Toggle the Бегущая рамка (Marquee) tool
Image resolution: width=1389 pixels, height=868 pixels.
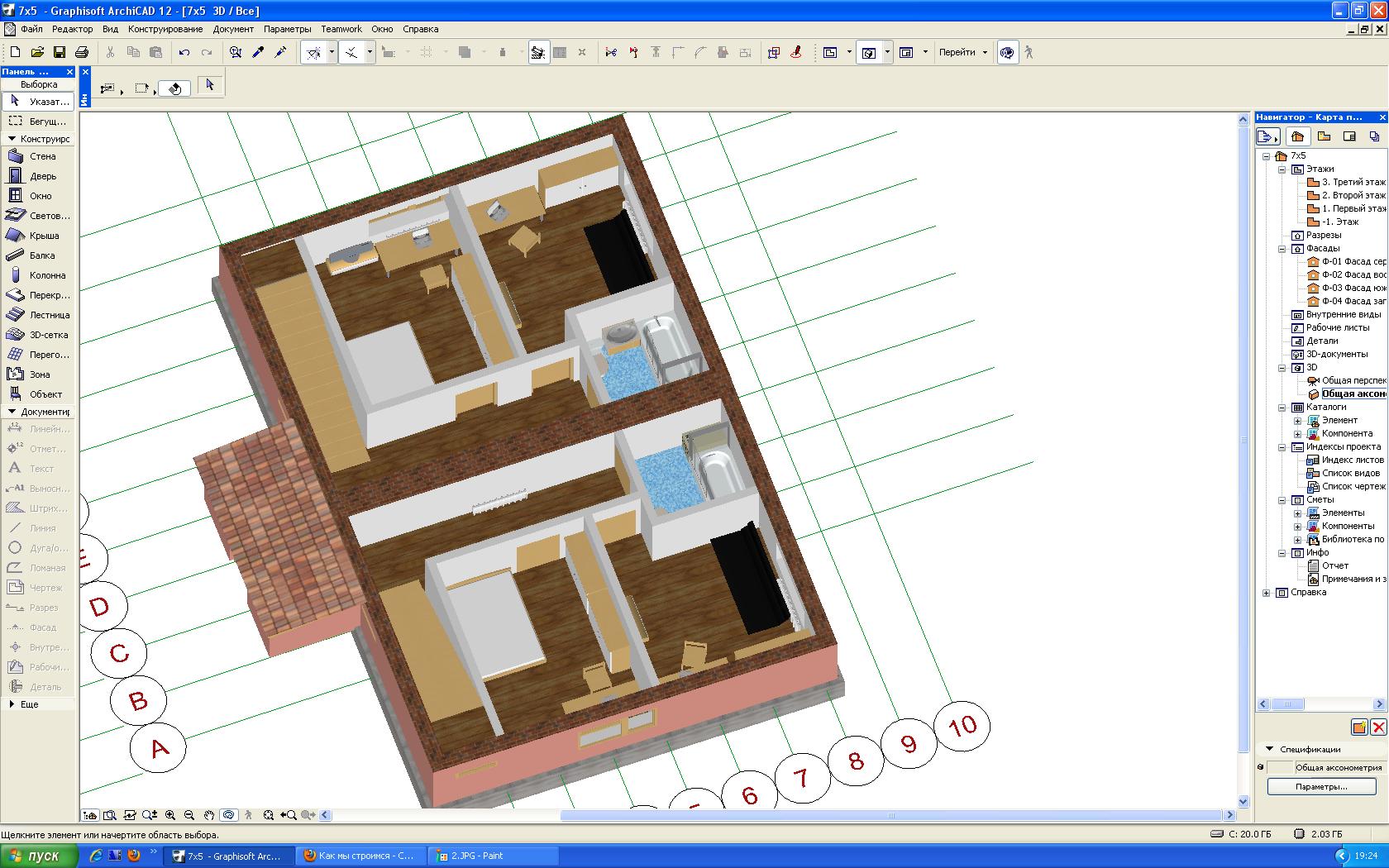click(x=37, y=122)
